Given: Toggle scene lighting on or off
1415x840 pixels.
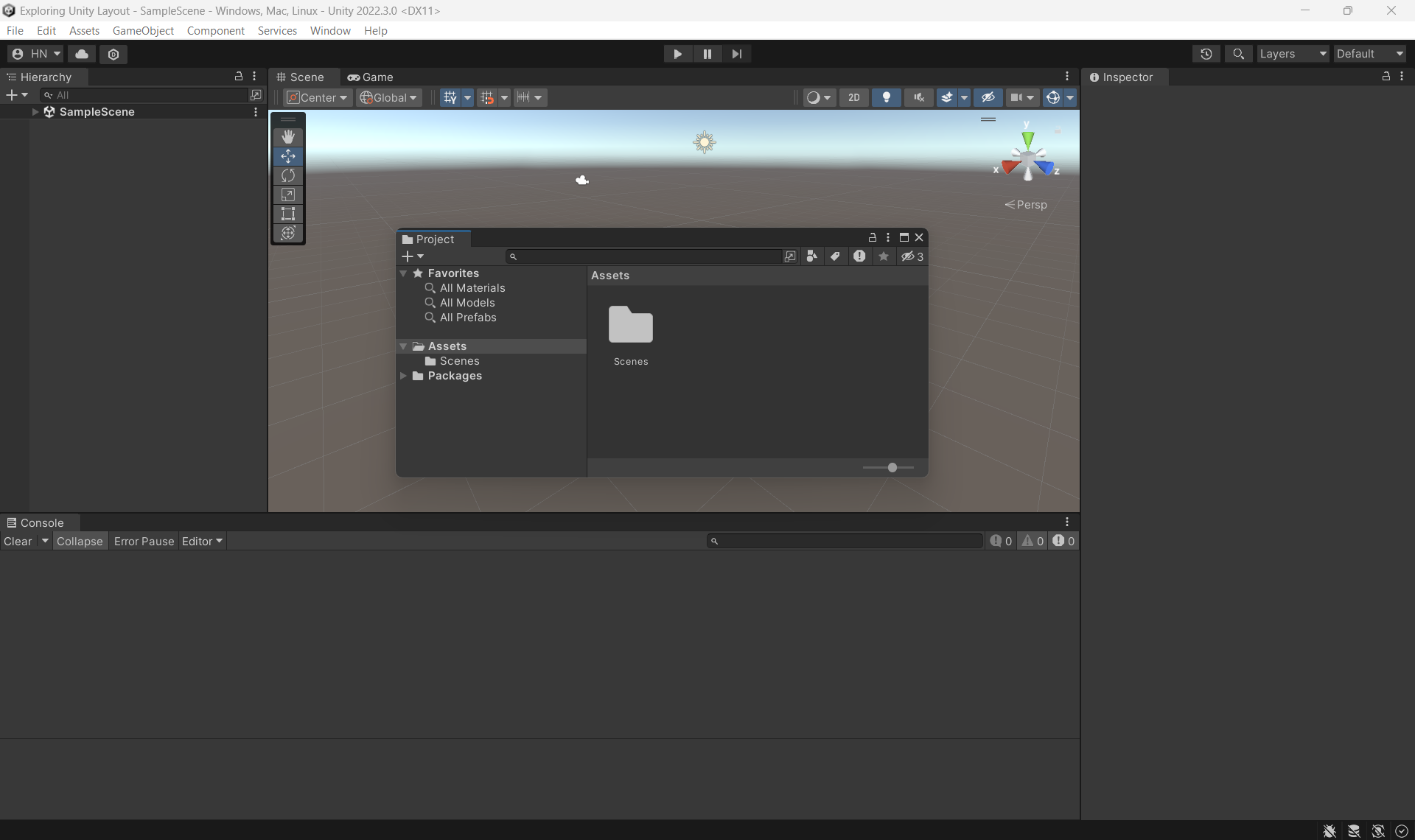Looking at the screenshot, I should click(887, 97).
